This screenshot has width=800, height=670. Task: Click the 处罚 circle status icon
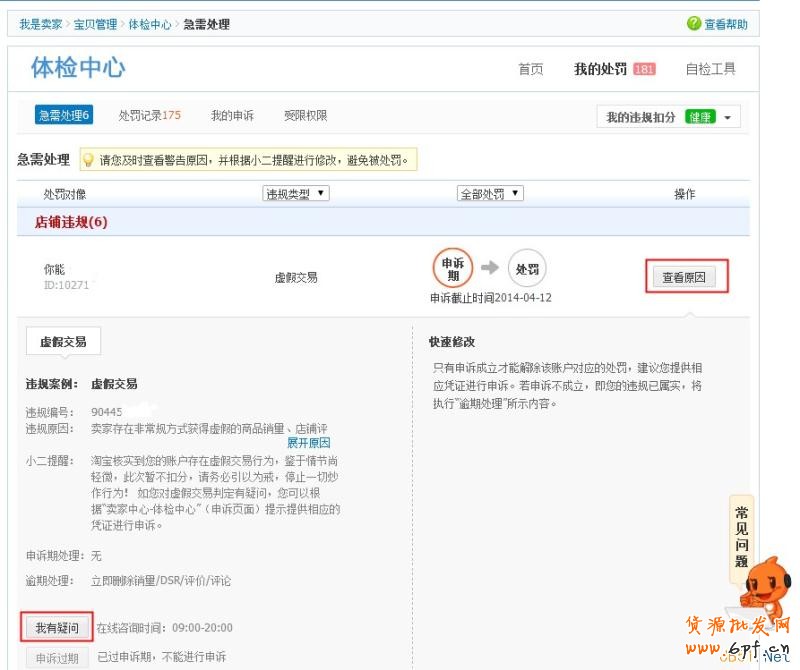(x=527, y=268)
